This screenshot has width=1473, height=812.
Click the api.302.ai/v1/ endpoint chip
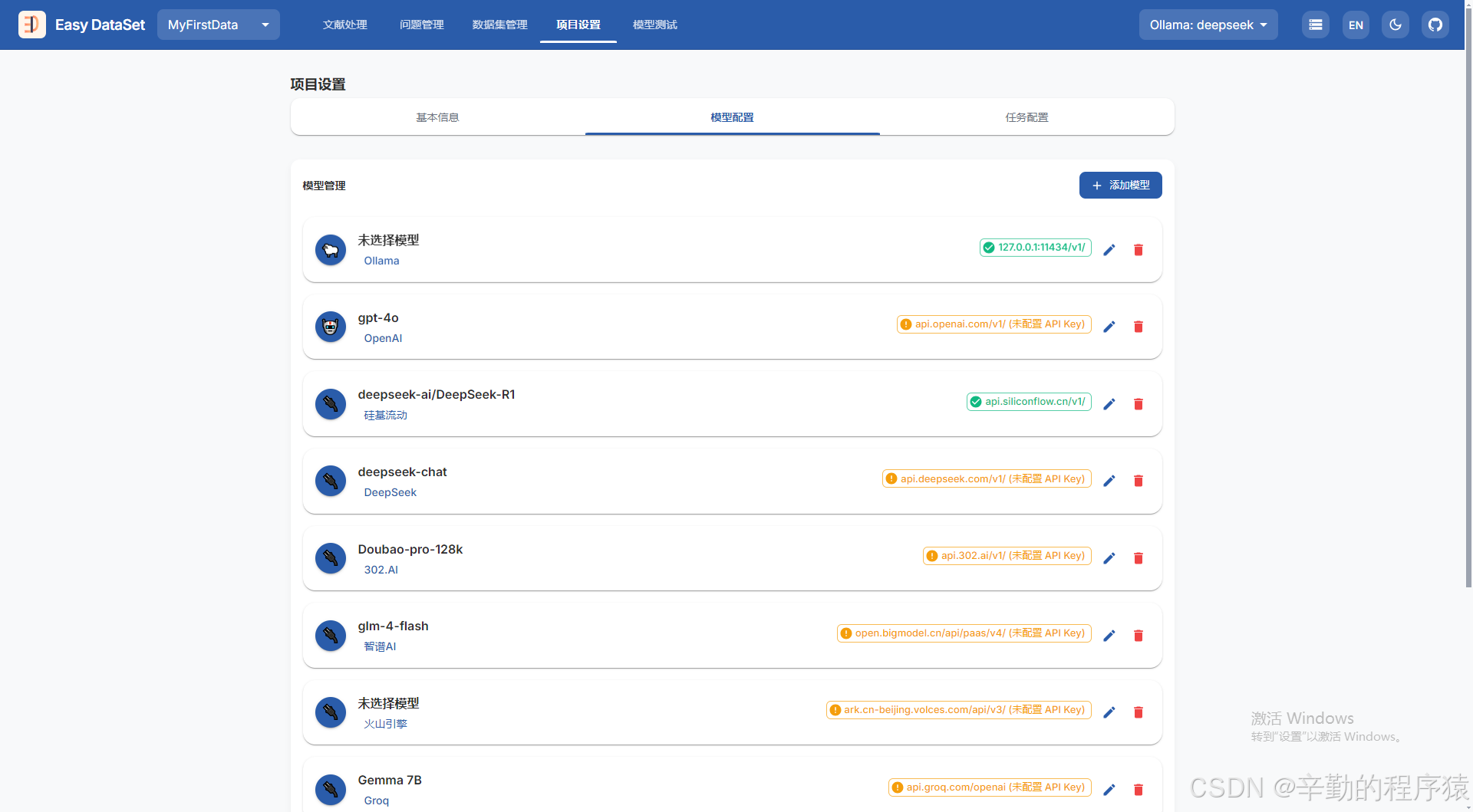(1007, 556)
